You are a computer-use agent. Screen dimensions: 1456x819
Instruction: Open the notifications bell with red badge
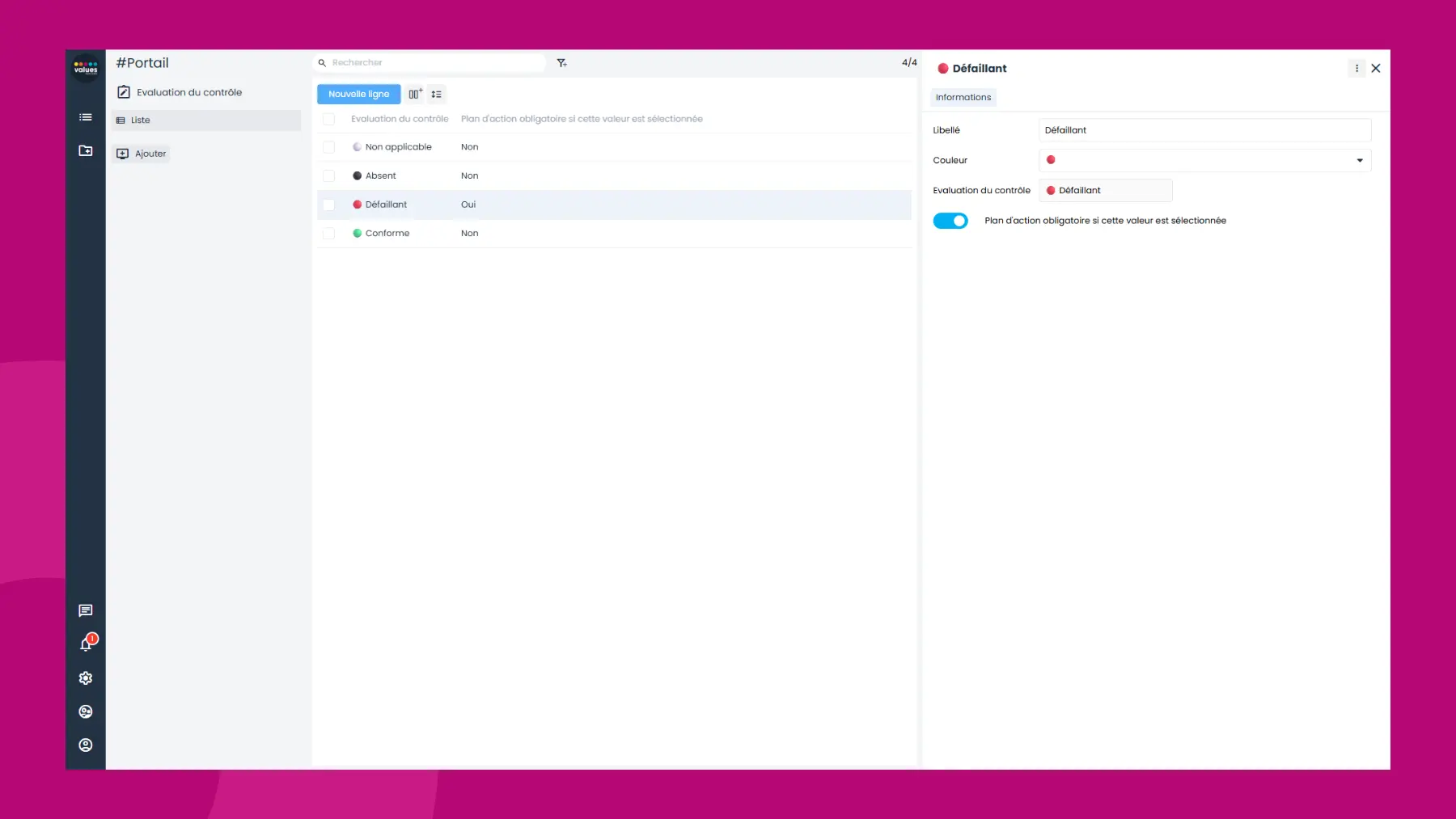pos(85,644)
